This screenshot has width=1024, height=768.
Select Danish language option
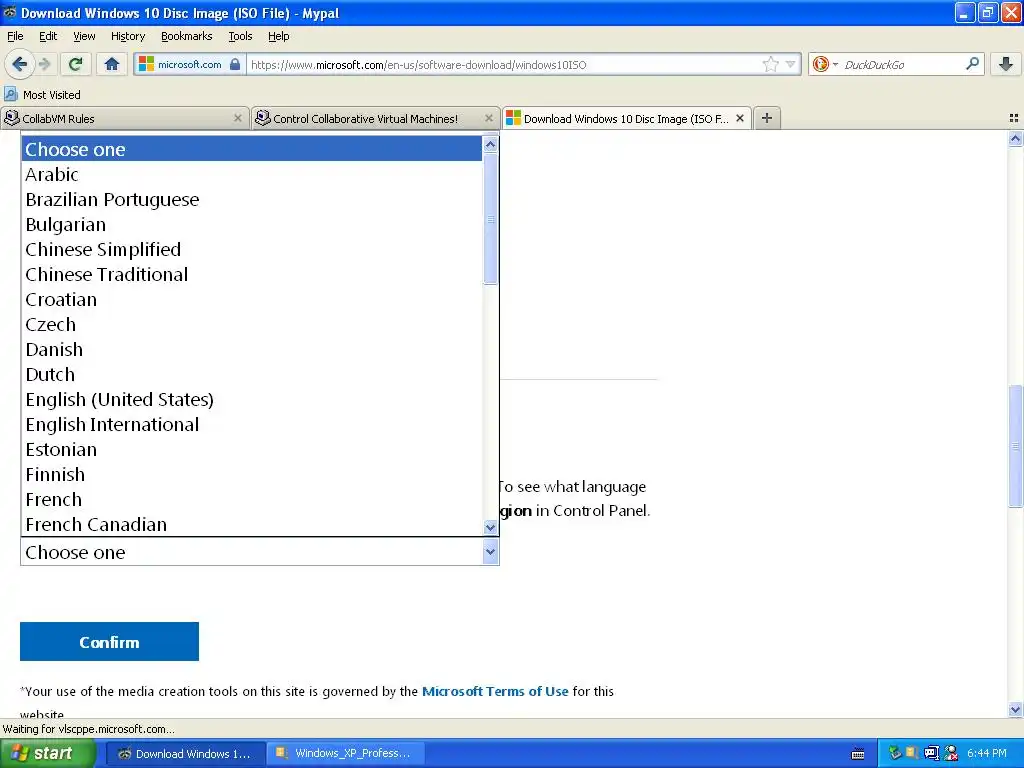point(252,349)
